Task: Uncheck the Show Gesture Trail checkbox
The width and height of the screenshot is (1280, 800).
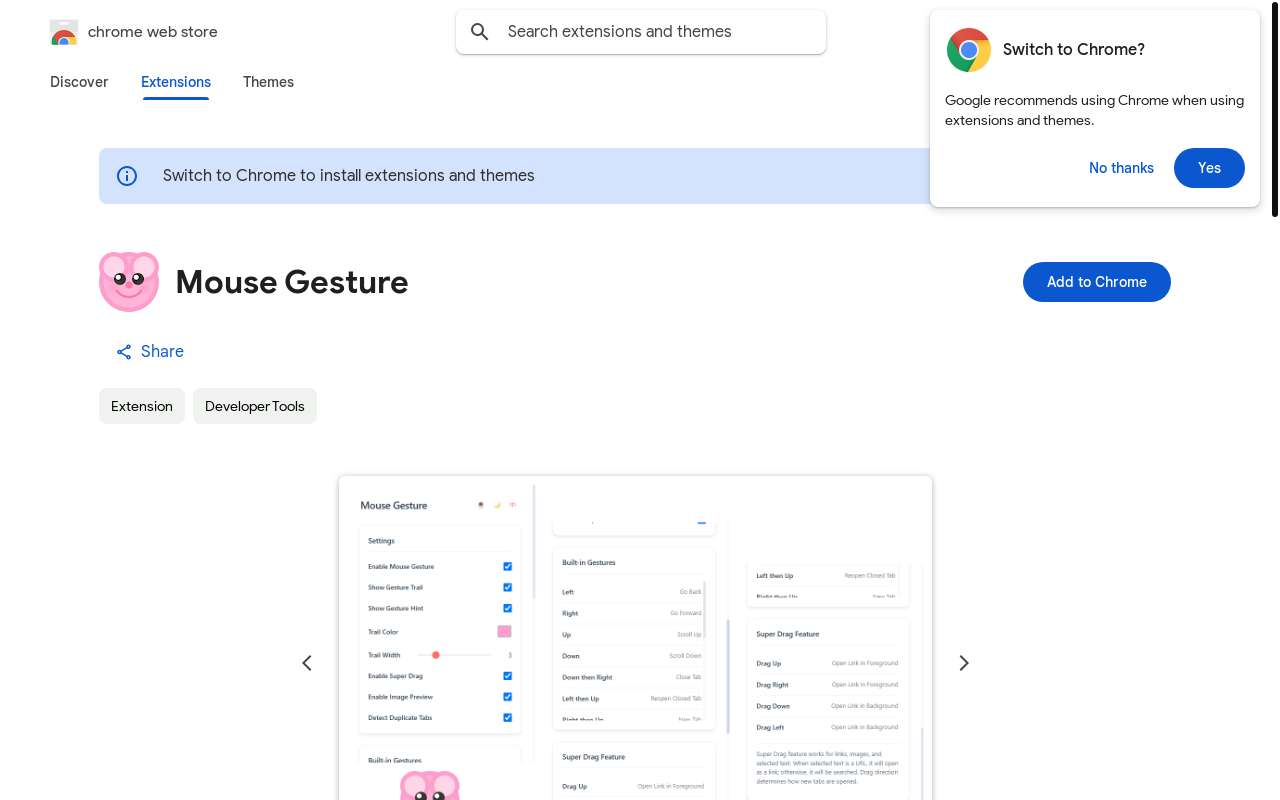Action: pyautogui.click(x=507, y=588)
